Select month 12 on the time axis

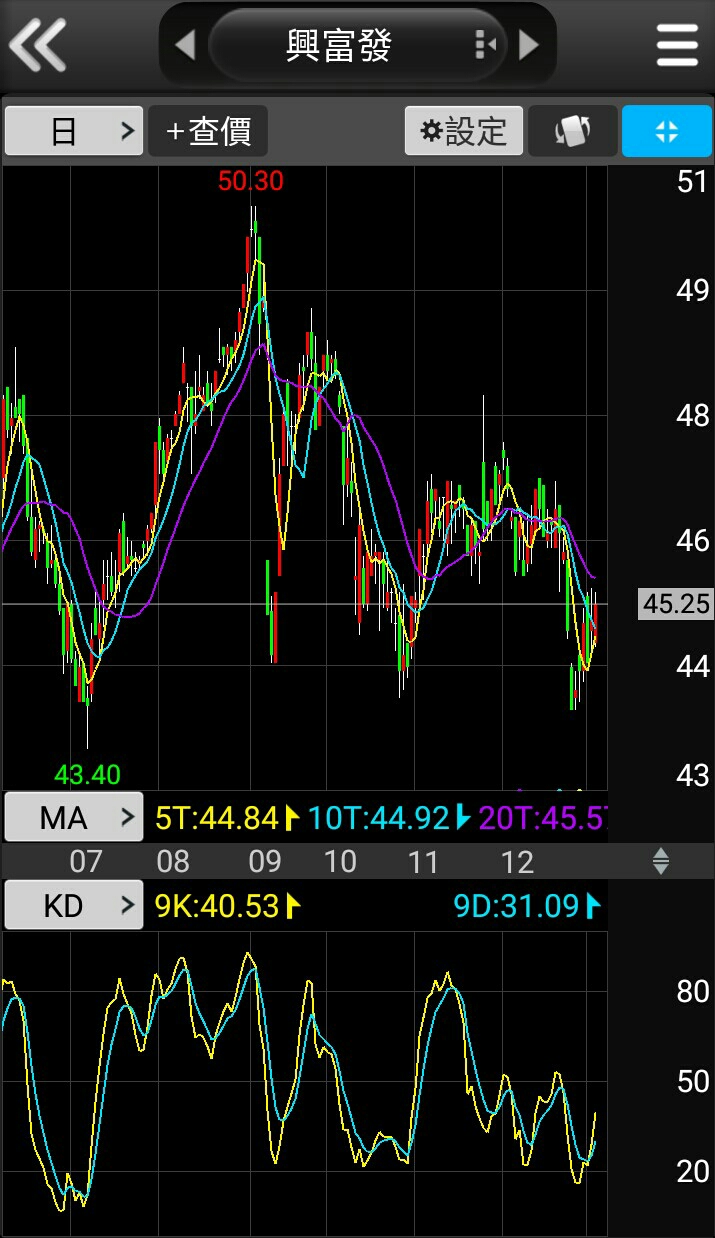click(517, 861)
